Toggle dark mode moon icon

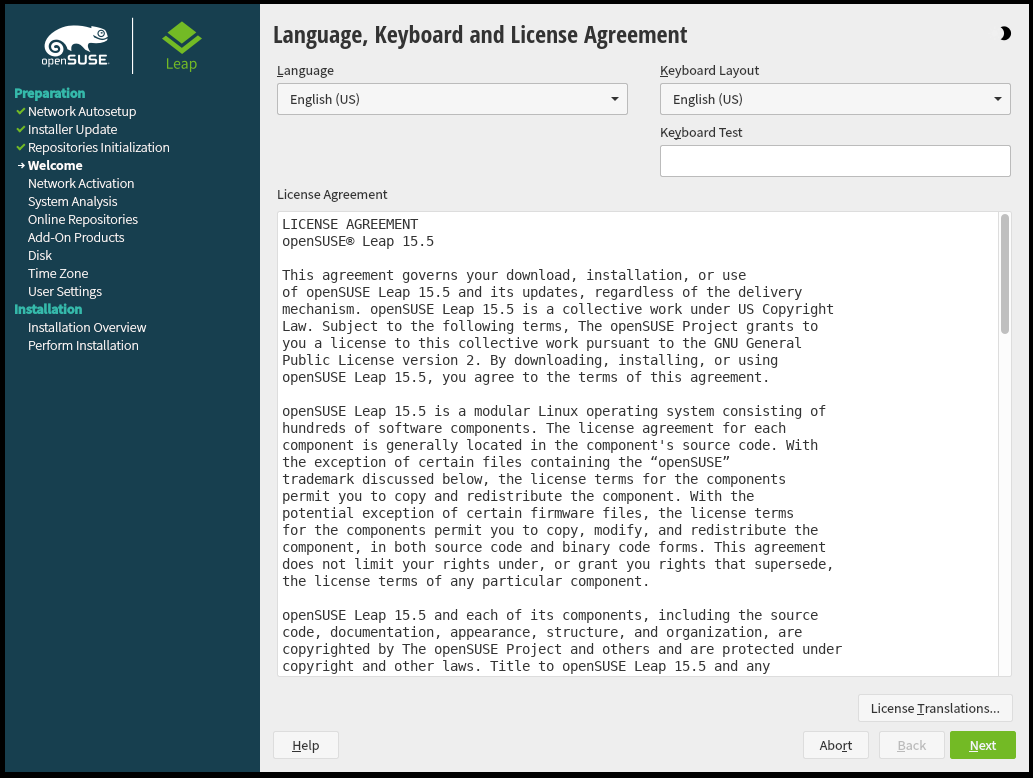[1004, 34]
